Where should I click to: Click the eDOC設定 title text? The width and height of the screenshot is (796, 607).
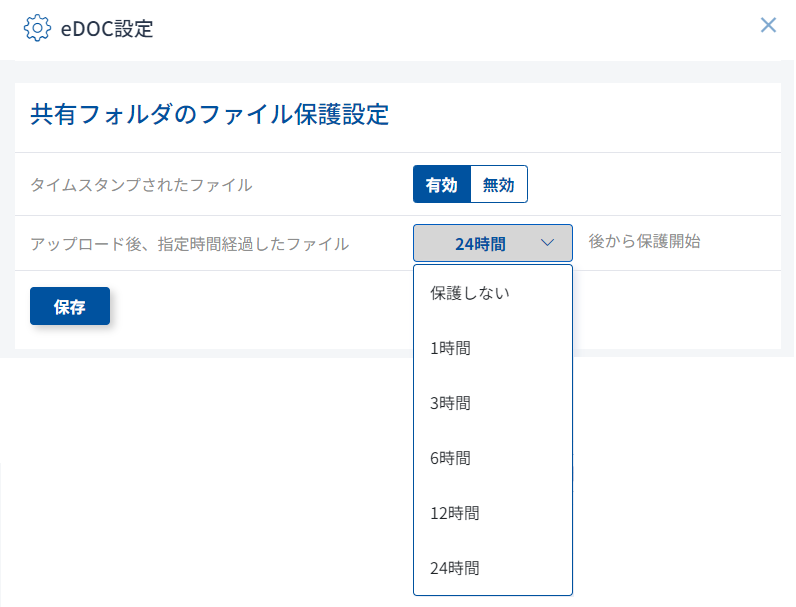107,28
